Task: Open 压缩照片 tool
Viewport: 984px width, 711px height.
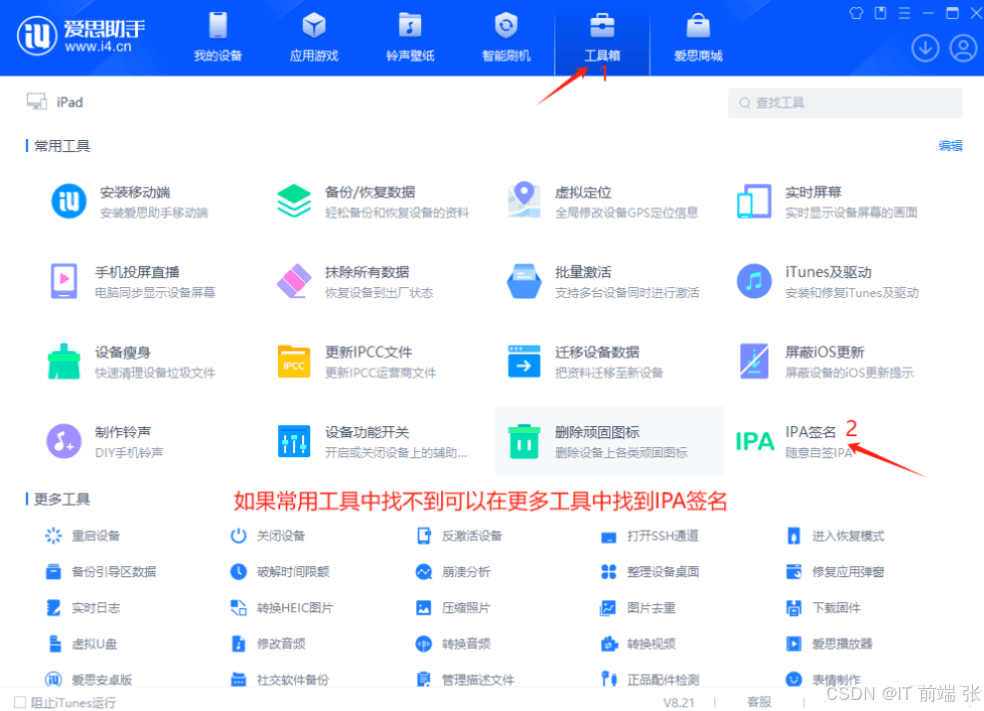Action: click(453, 607)
